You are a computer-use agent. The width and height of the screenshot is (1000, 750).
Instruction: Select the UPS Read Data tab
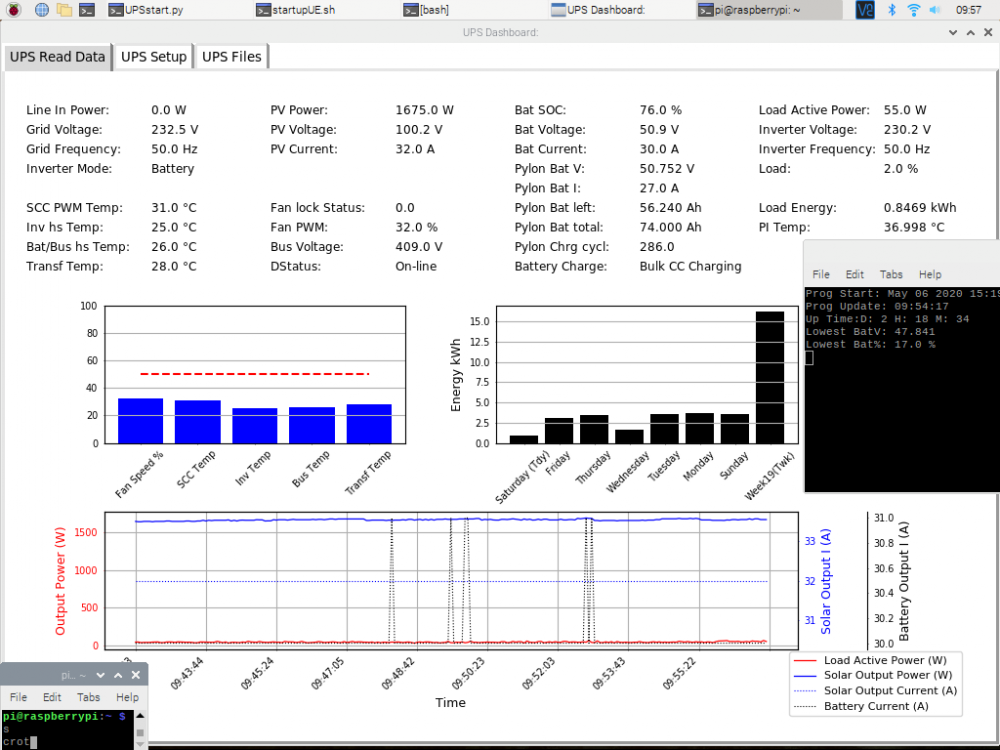[x=57, y=57]
